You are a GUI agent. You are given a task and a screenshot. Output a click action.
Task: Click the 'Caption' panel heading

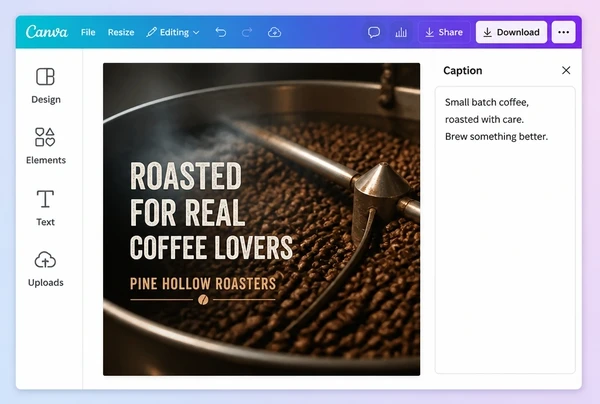click(x=463, y=70)
